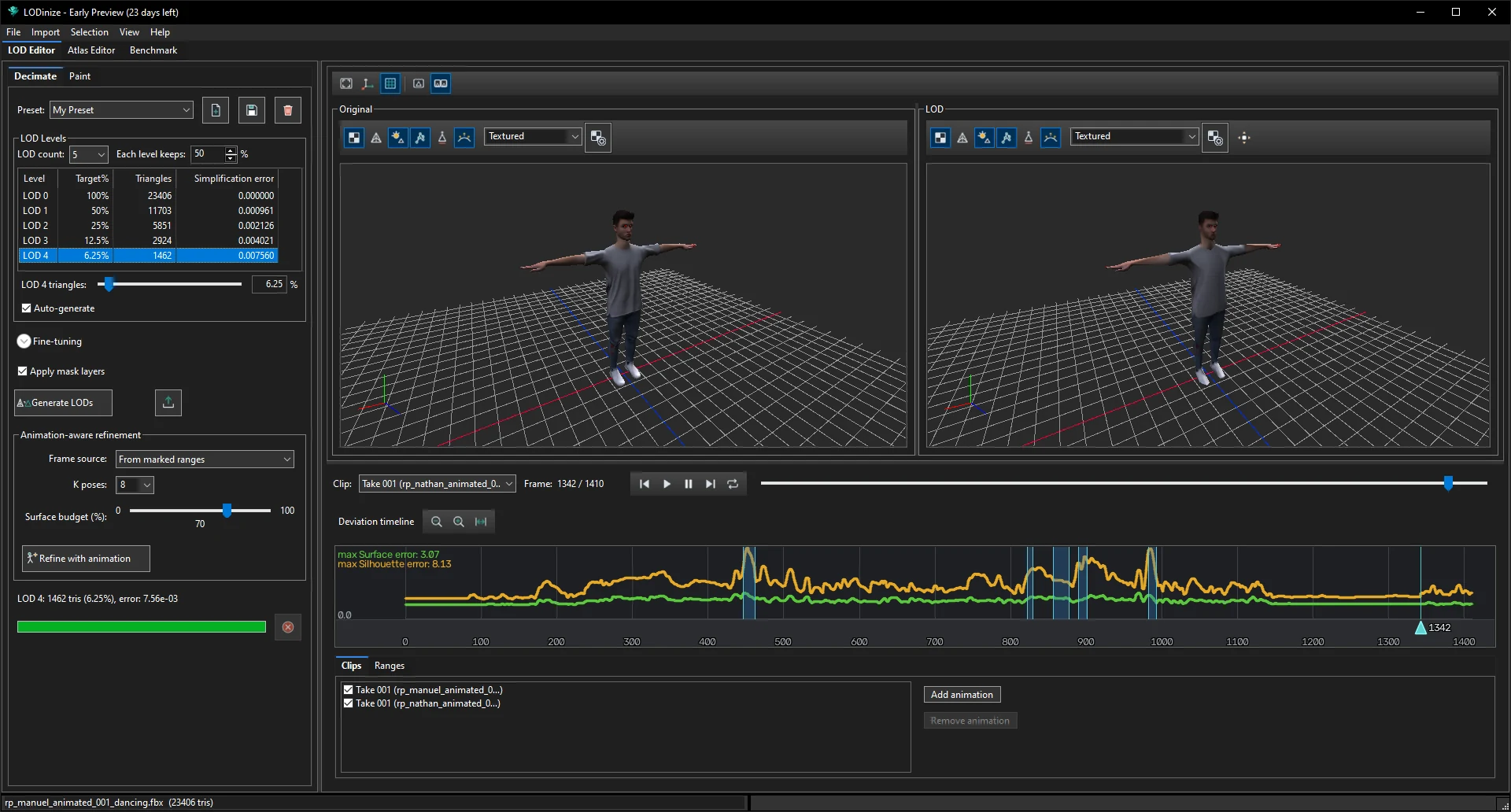Screen dimensions: 1511x812
Task: Fit the deviation timeline to width
Action: coord(481,522)
